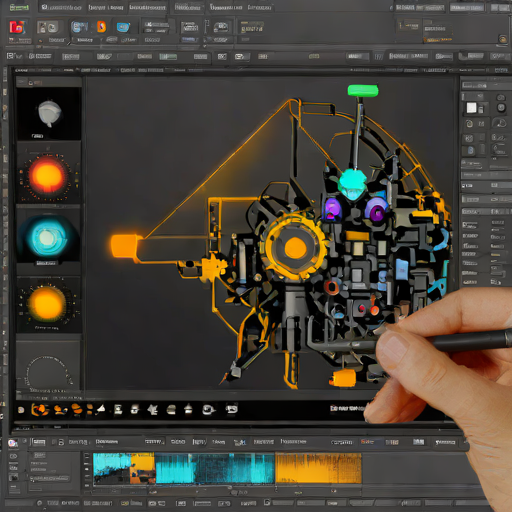Click the small orange dot icon below viewport
This screenshot has width=512, height=512.
tap(21, 410)
